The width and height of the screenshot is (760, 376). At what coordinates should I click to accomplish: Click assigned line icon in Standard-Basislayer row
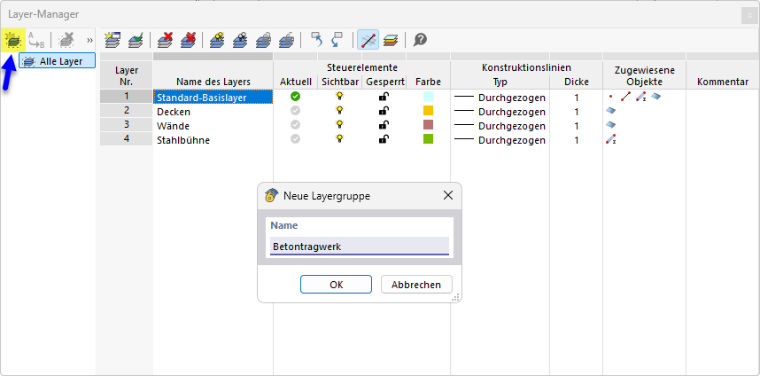pos(626,96)
